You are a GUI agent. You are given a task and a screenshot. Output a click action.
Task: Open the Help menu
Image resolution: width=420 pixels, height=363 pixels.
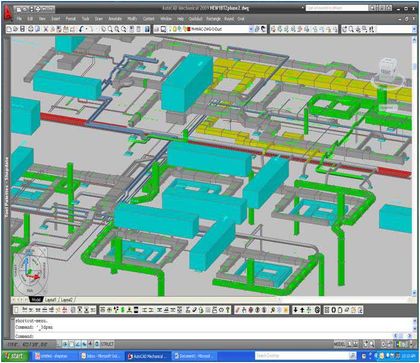(180, 19)
